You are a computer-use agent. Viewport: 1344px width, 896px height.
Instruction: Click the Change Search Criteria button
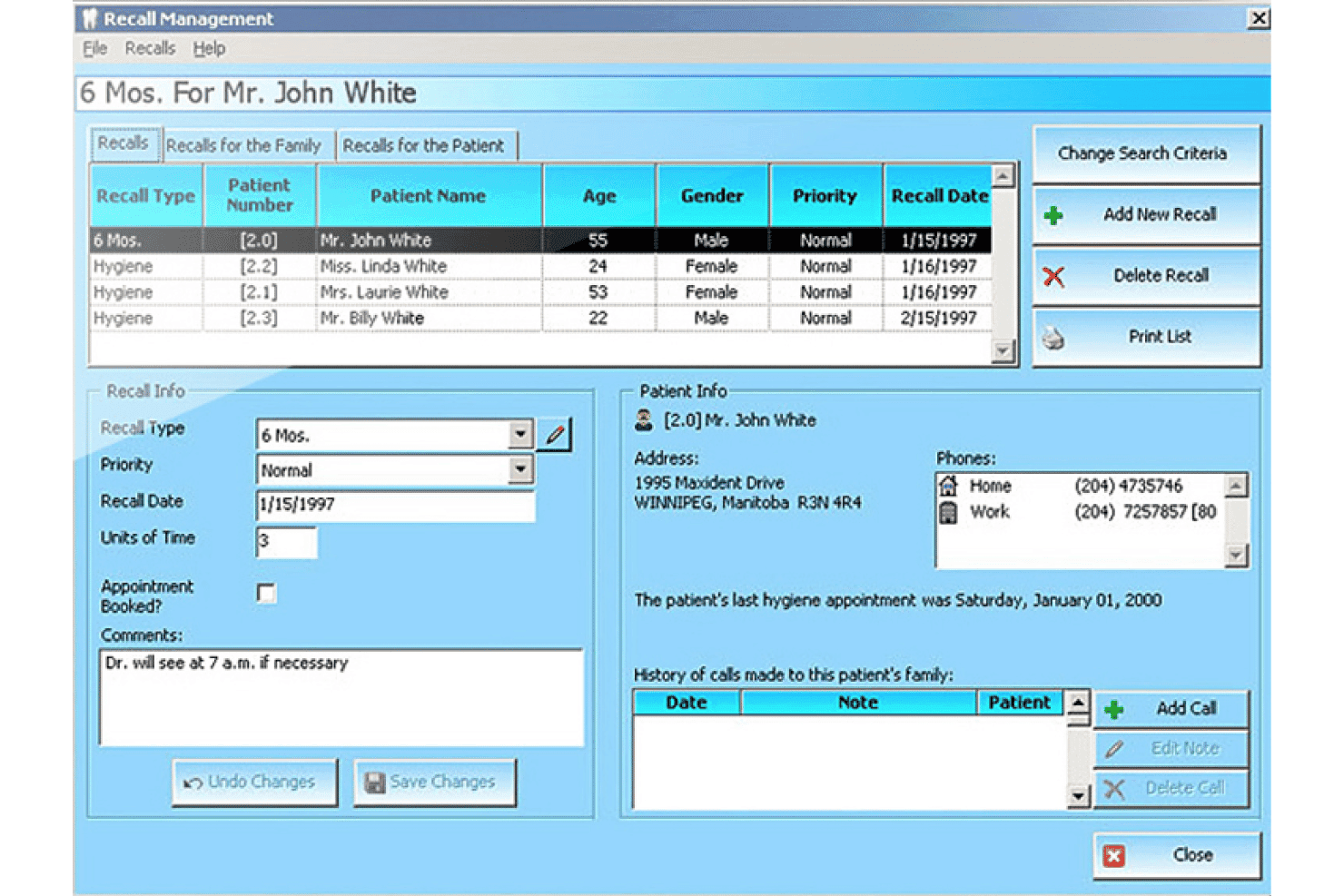click(1146, 153)
